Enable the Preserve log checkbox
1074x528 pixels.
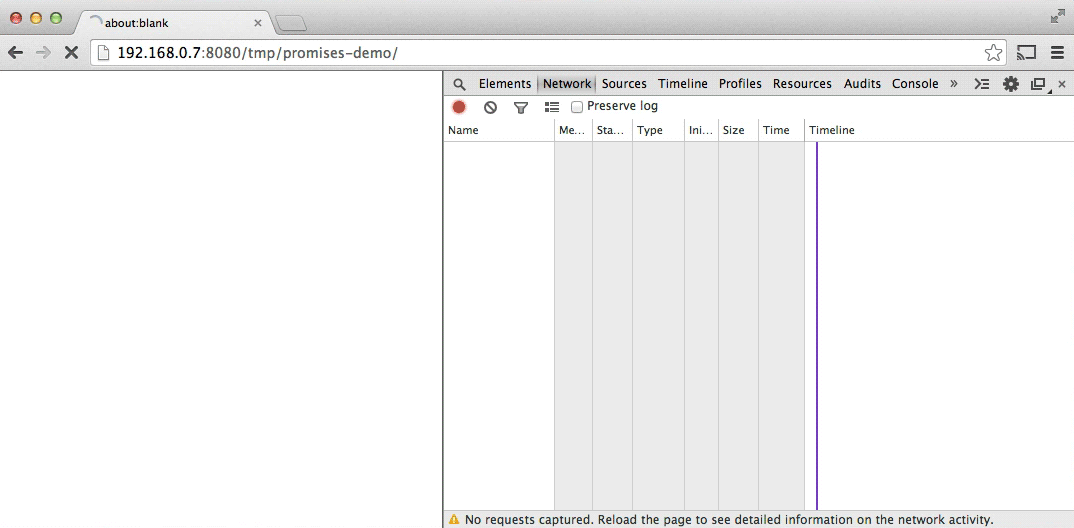tap(577, 107)
